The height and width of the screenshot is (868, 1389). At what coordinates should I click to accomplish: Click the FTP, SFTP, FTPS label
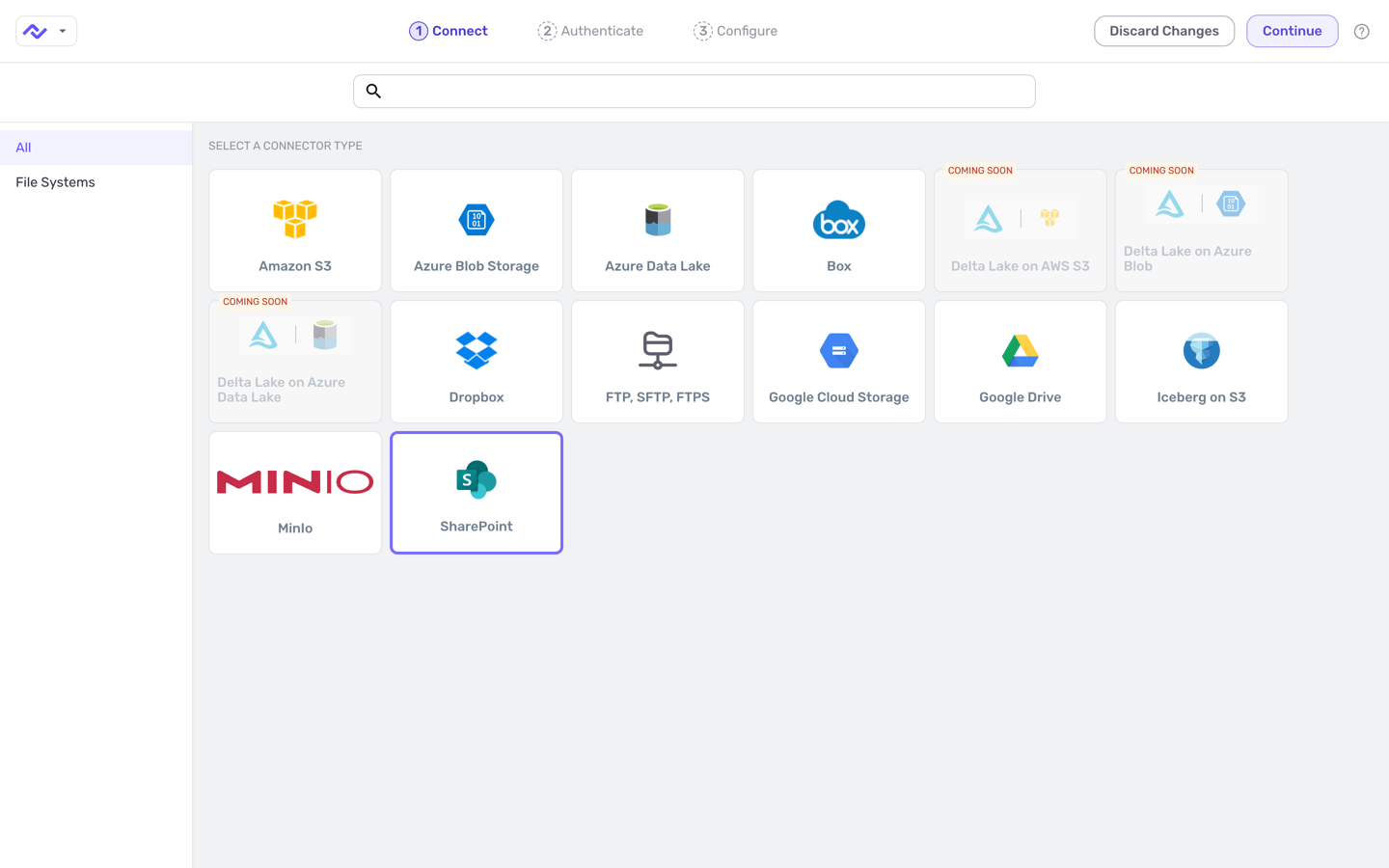coord(658,397)
